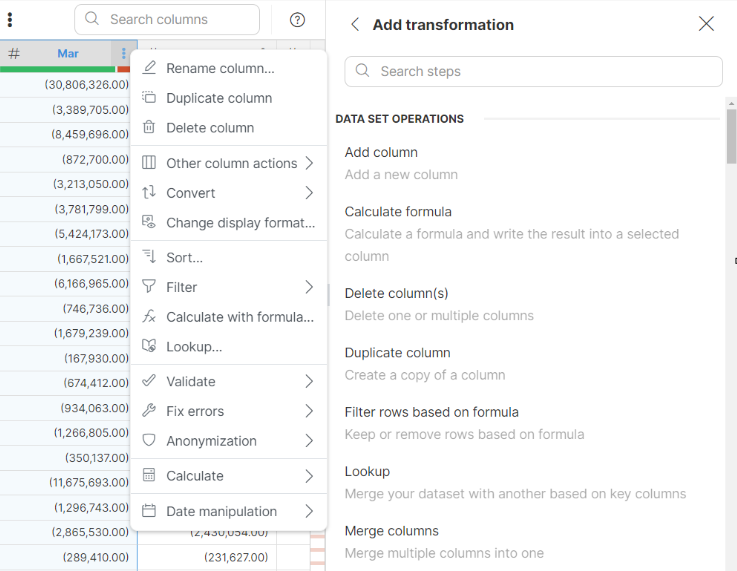Expand the Filter submenu arrow
This screenshot has width=737, height=571.
click(x=309, y=287)
